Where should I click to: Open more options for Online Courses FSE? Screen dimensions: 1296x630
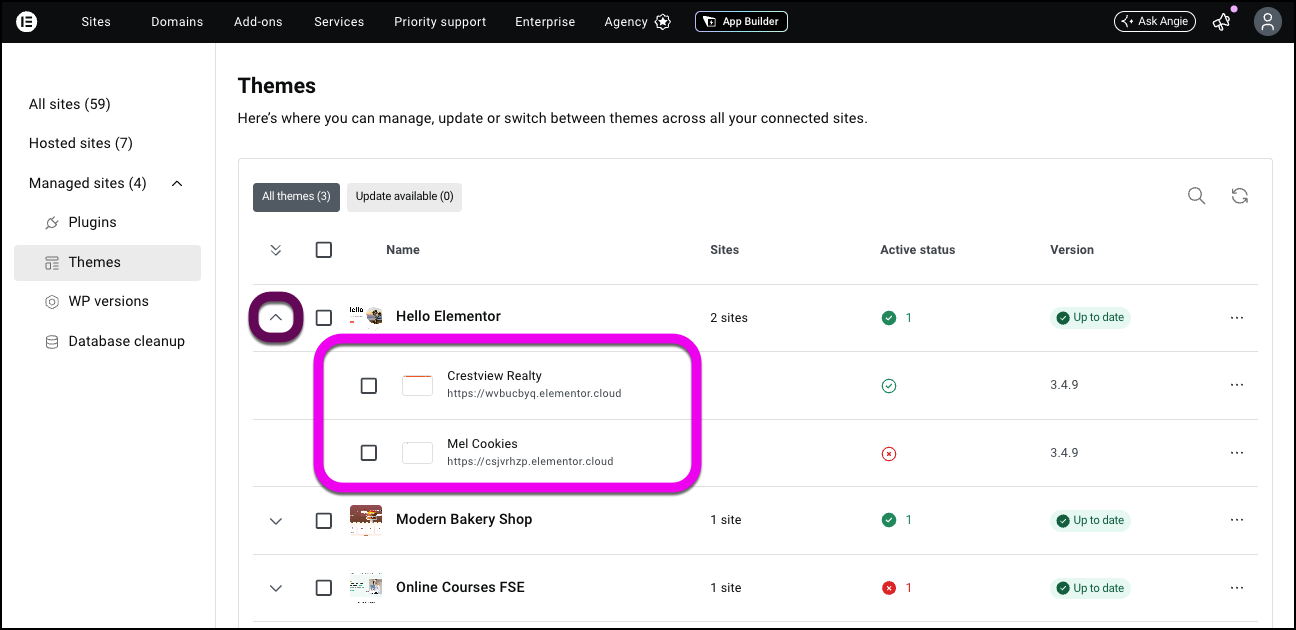point(1237,588)
